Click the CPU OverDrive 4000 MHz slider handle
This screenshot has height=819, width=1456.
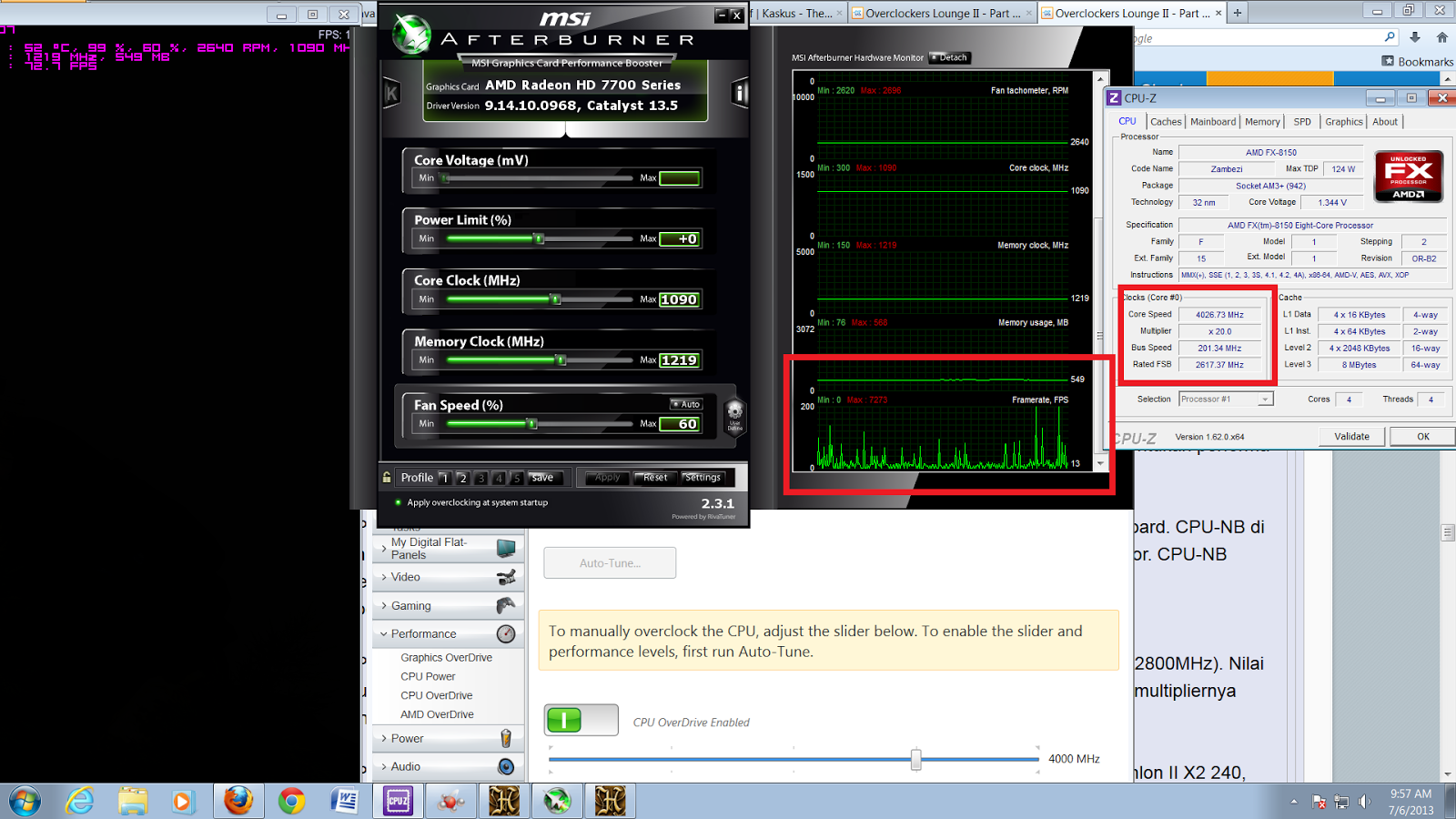point(916,759)
